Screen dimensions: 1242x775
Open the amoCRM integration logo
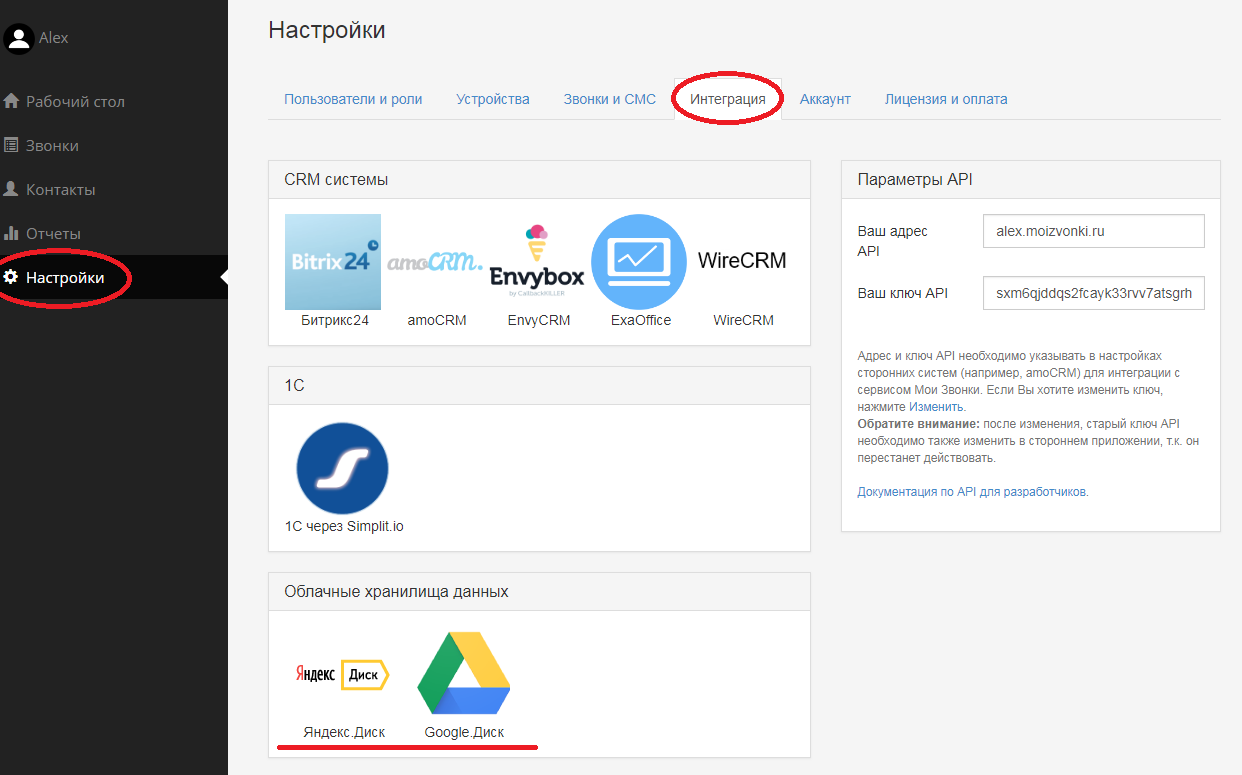436,262
